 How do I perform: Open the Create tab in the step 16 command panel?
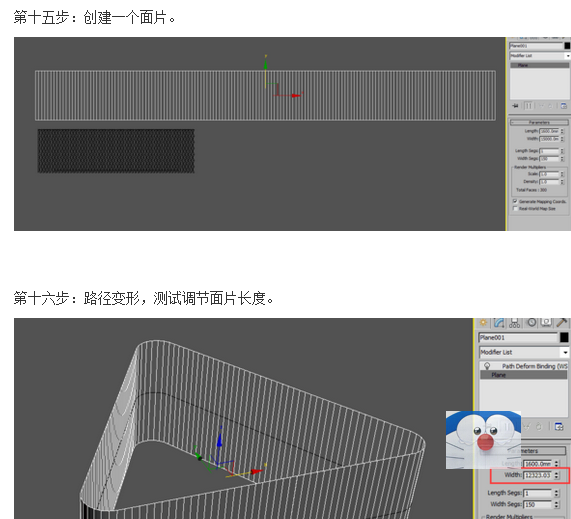[x=483, y=323]
